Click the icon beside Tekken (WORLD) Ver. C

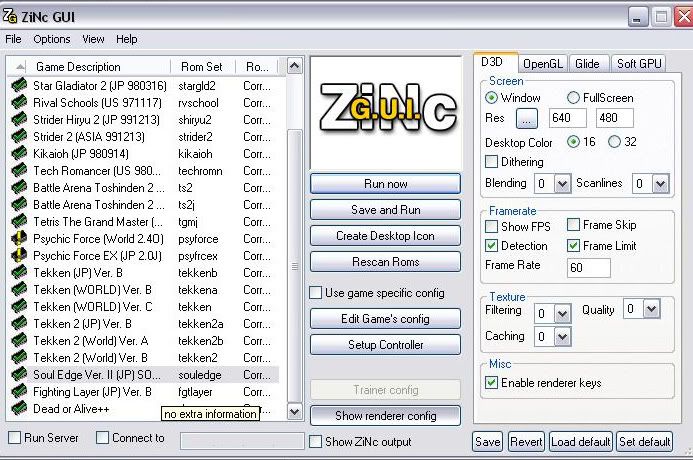coord(19,307)
